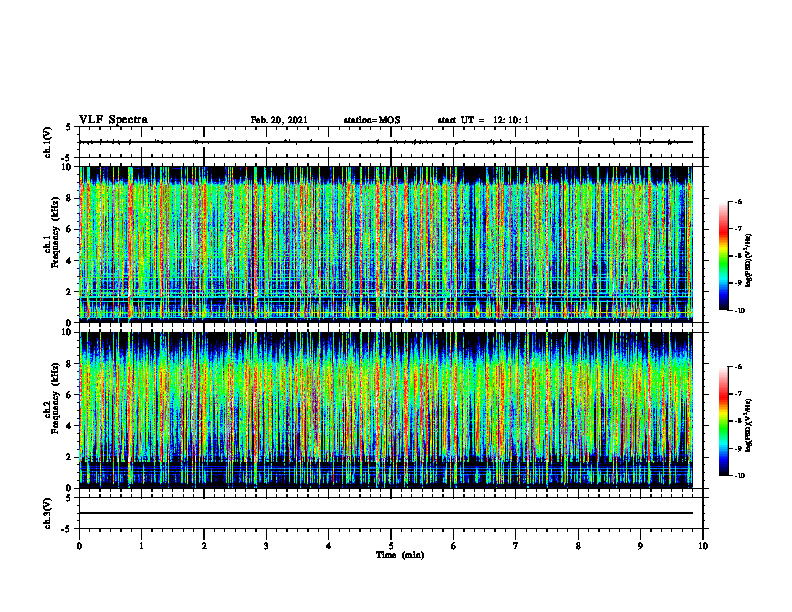Click time axis tick label "3"
The width and height of the screenshot is (792, 612).
pos(266,546)
